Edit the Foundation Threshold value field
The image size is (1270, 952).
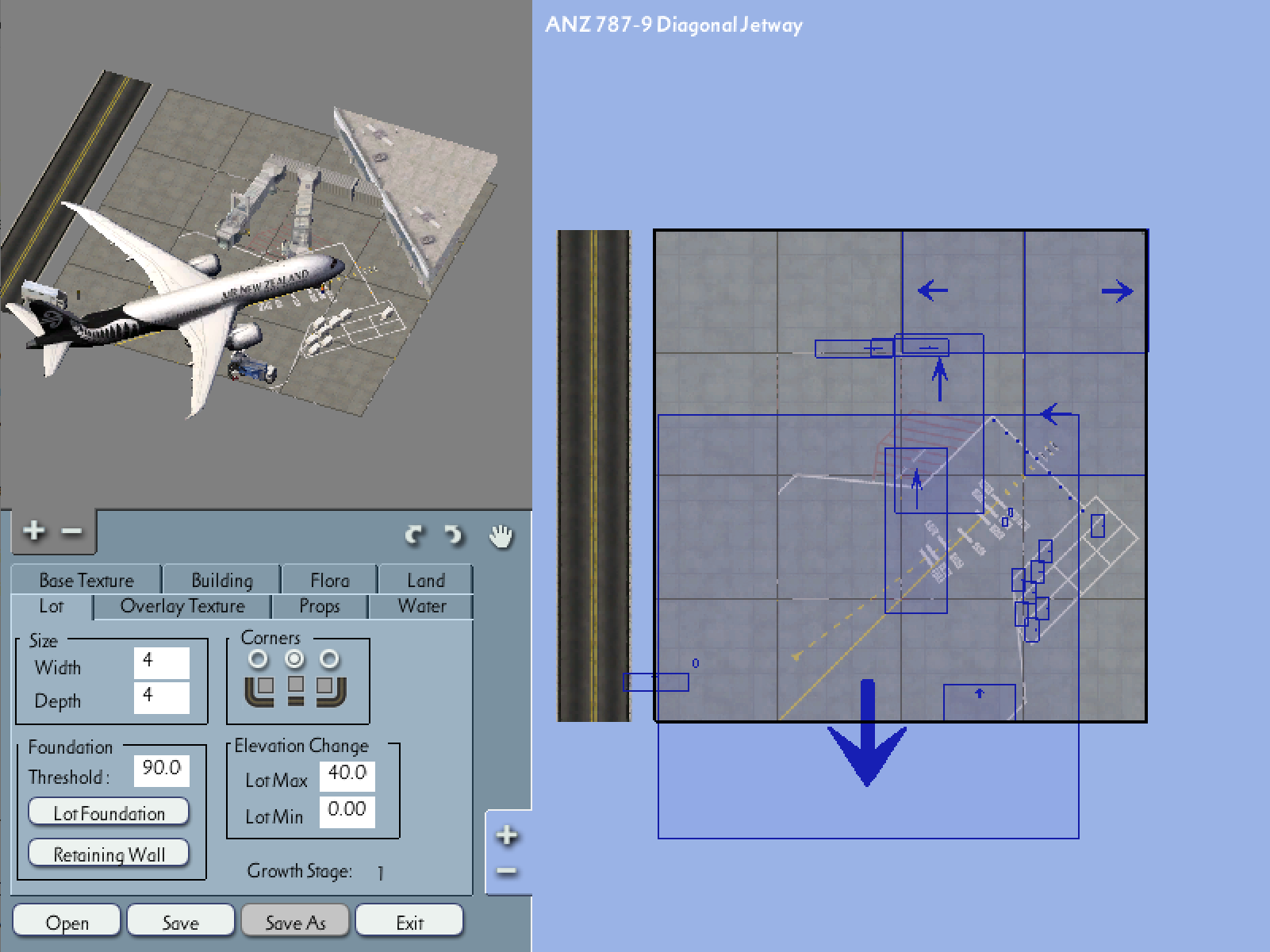pos(162,770)
